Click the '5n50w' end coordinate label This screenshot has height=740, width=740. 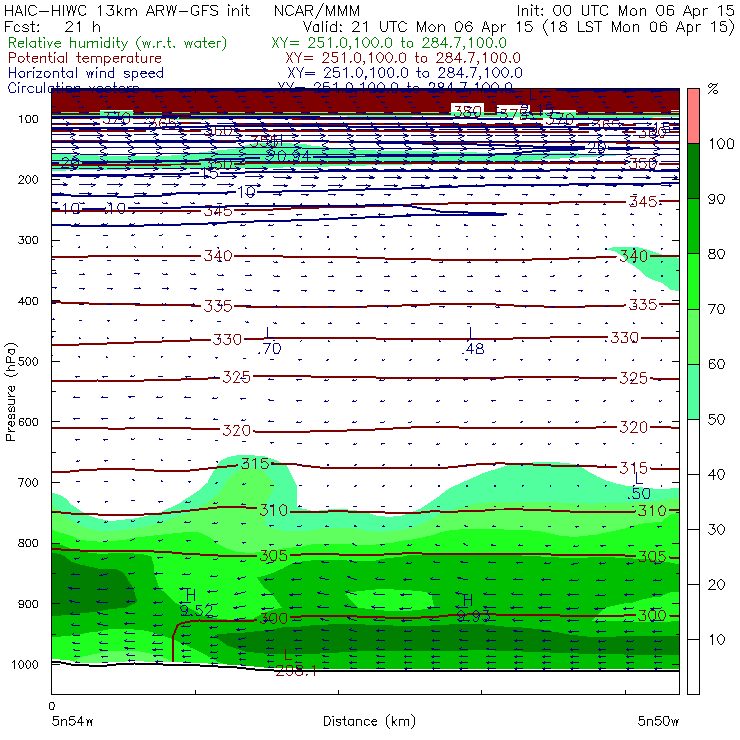pos(658,722)
